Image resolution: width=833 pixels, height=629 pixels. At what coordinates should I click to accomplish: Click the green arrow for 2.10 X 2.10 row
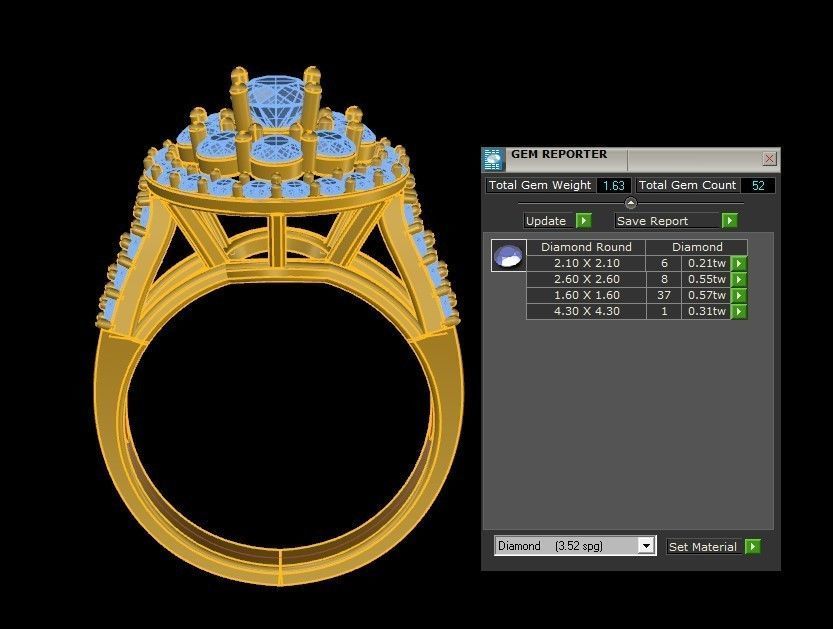[x=738, y=262]
